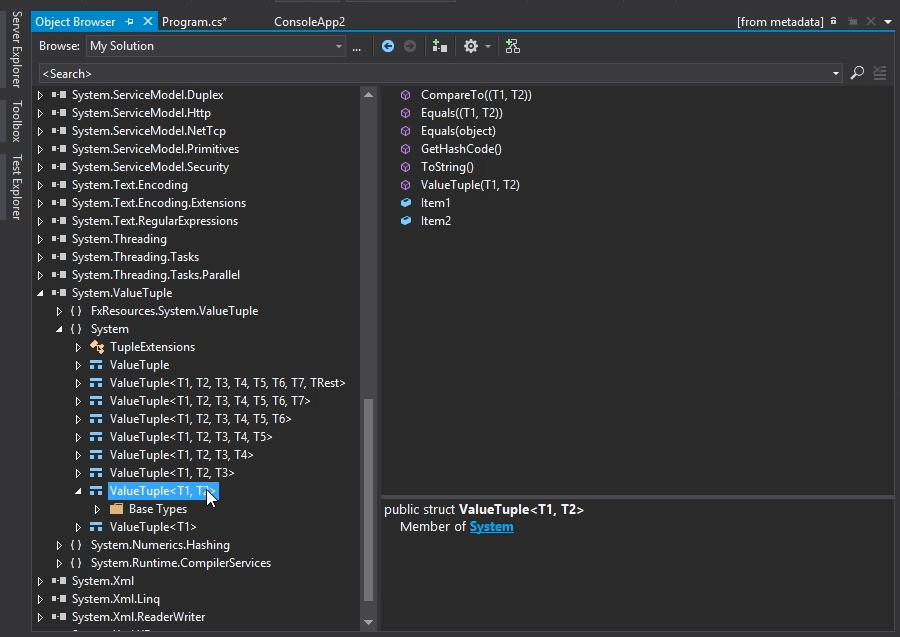The height and width of the screenshot is (637, 900).
Task: Click the Back navigation arrow icon
Action: 388,46
